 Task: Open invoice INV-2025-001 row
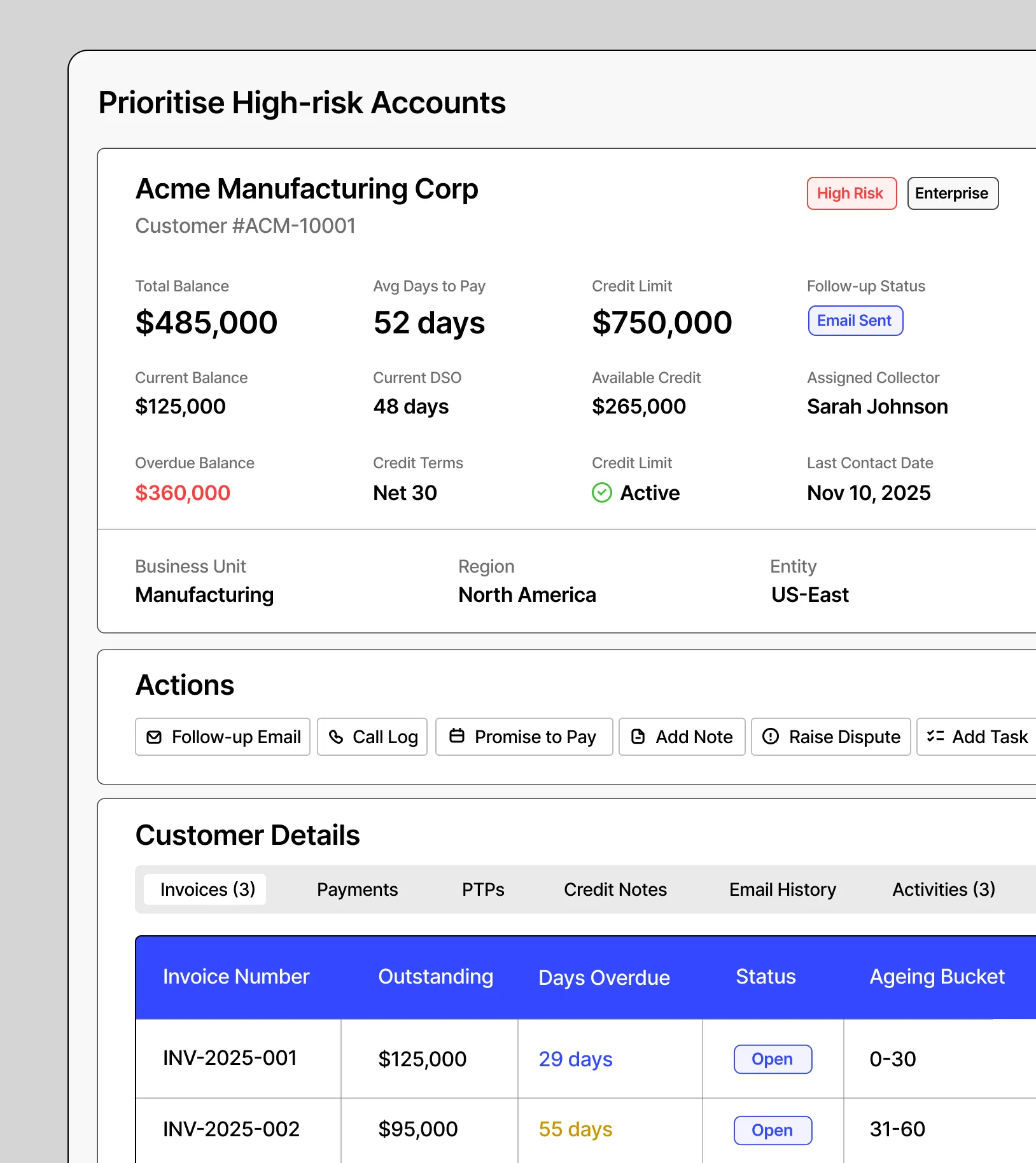coord(230,1058)
